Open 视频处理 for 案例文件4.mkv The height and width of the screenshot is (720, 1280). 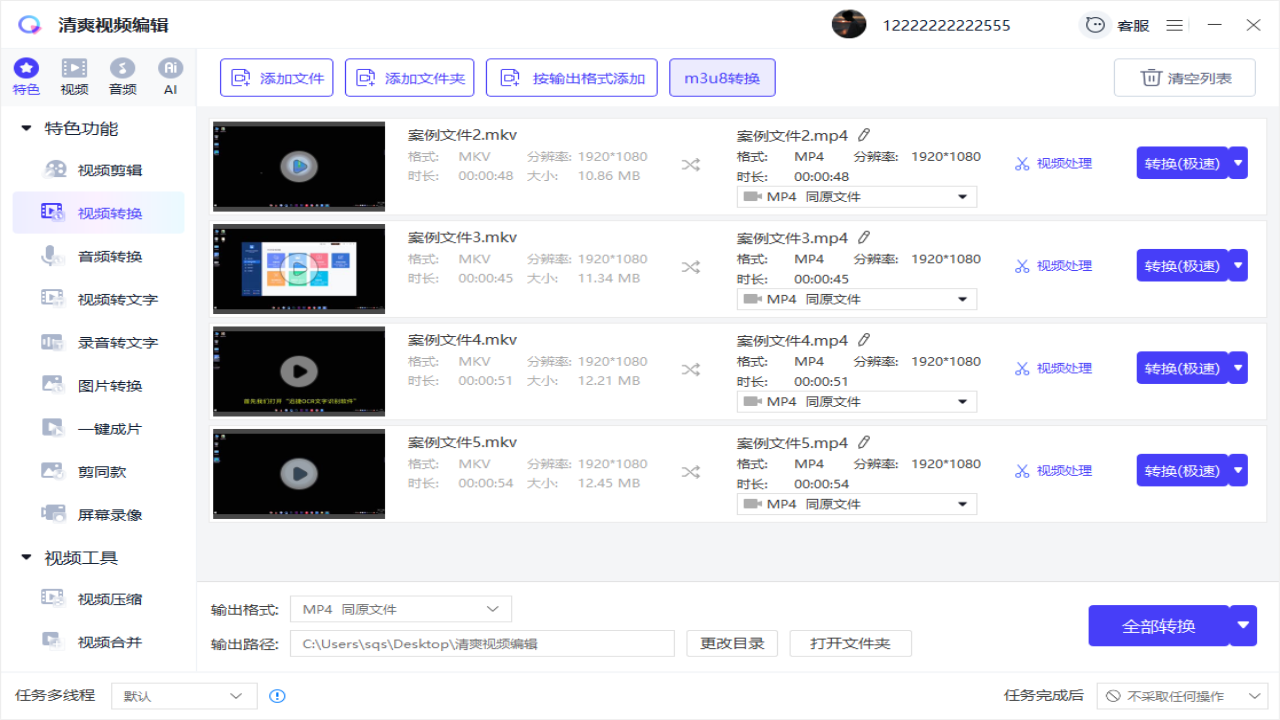1053,369
